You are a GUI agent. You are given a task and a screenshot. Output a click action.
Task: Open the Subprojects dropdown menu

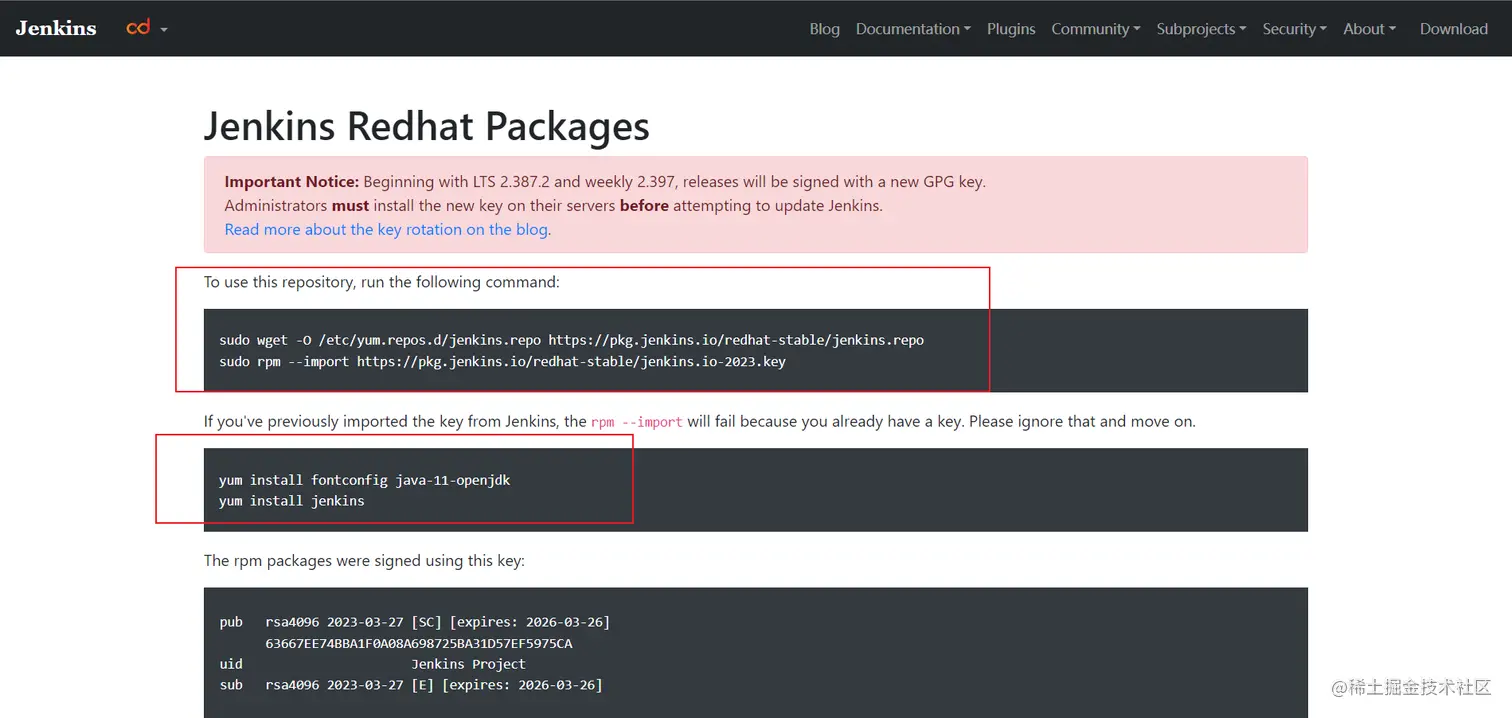1201,29
